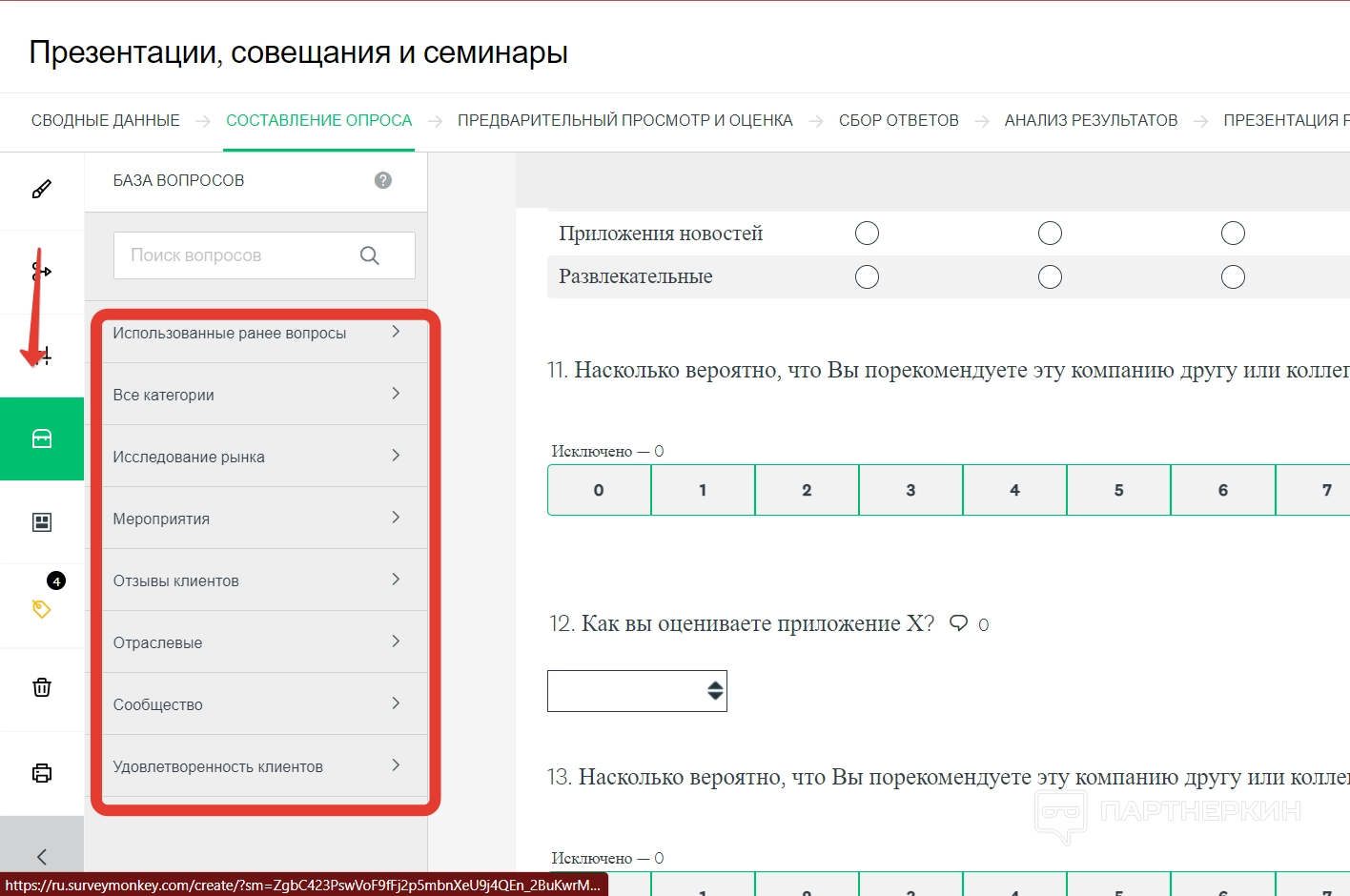Click survey title 'Презентации, совещания и семинары'
Screen dimensions: 1350x896
(x=298, y=52)
